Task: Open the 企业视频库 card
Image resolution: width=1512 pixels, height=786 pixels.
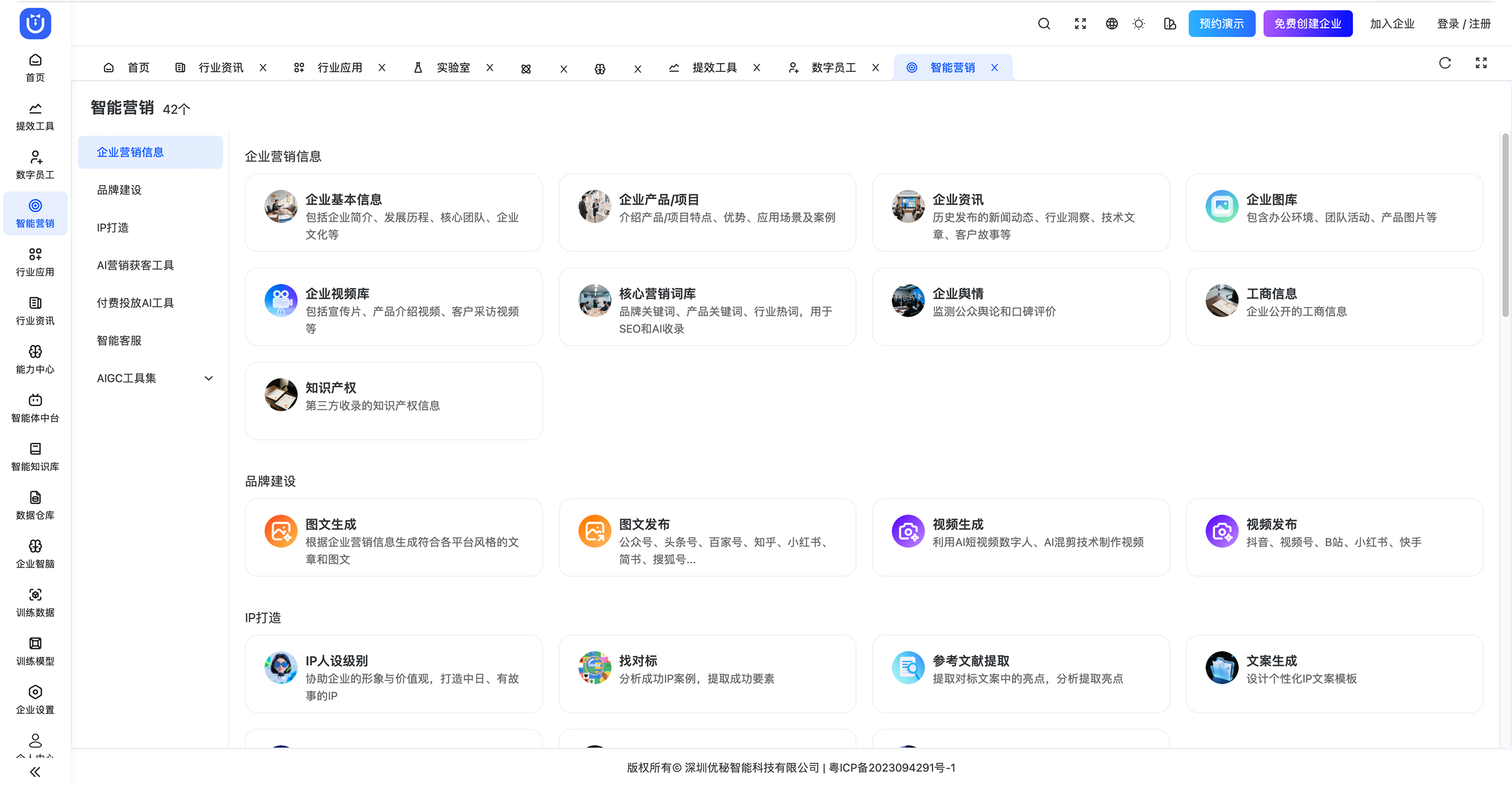Action: click(393, 307)
